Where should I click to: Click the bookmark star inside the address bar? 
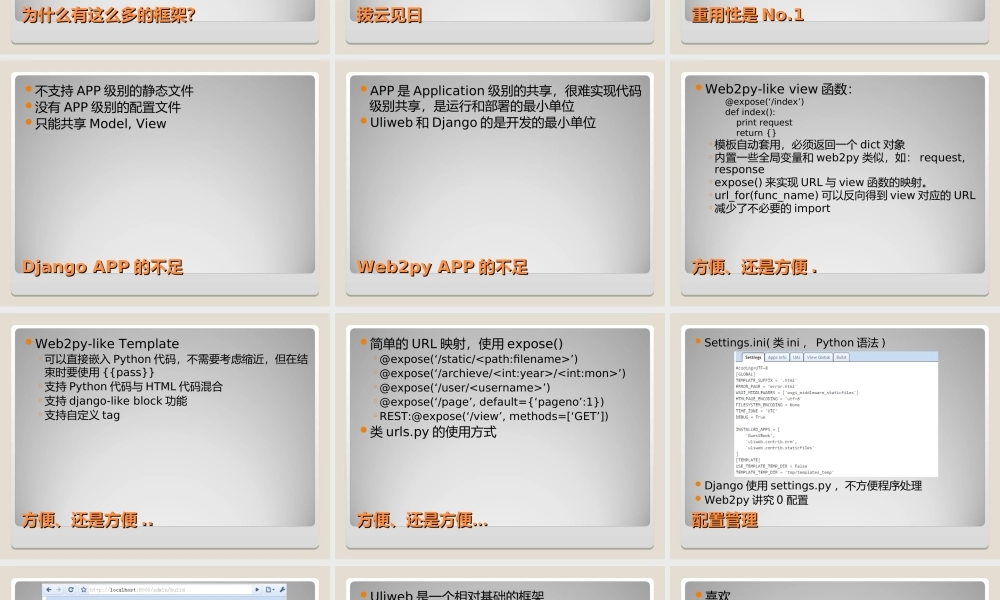point(84,589)
